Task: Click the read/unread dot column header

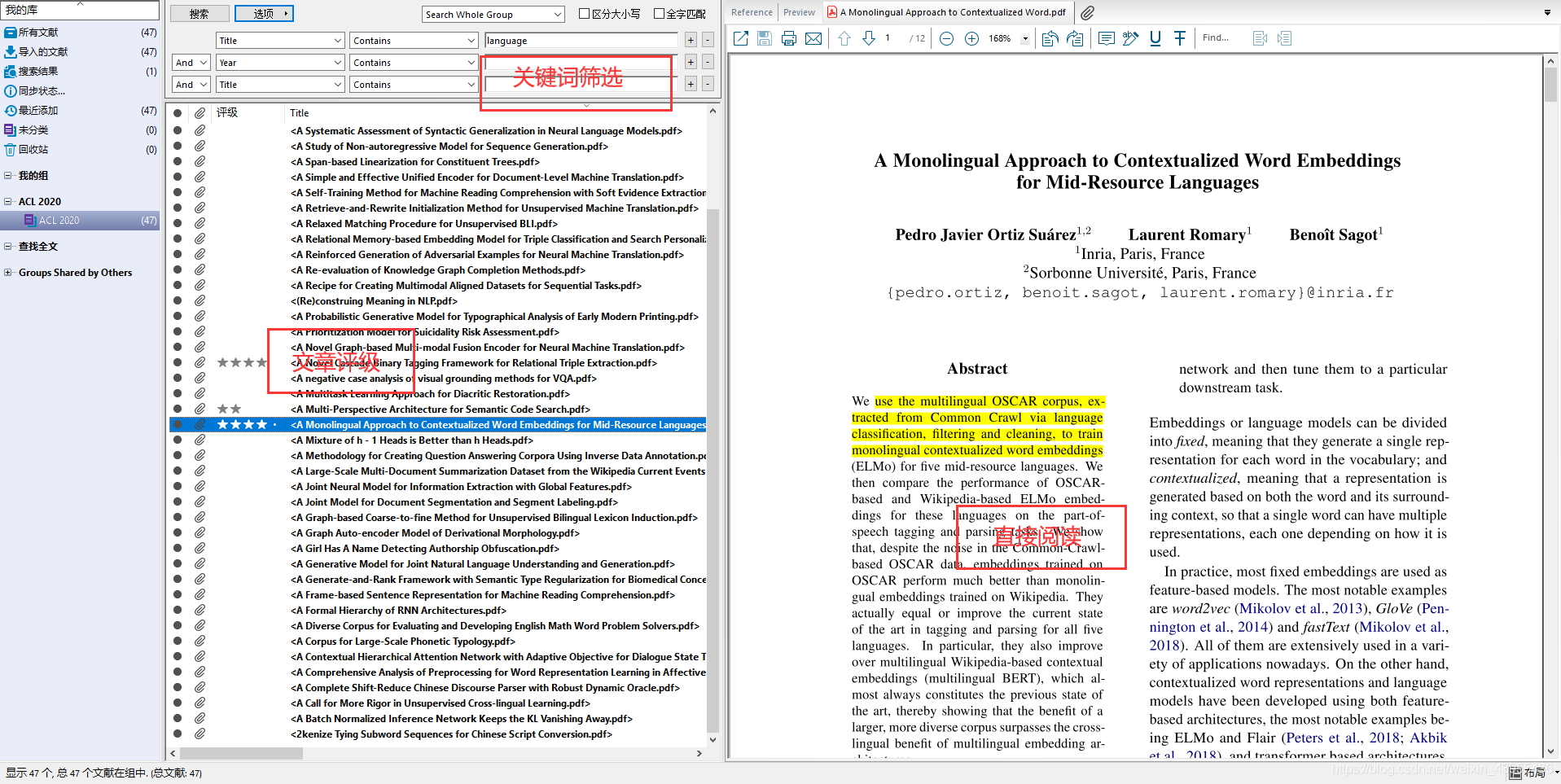Action: tap(178, 113)
